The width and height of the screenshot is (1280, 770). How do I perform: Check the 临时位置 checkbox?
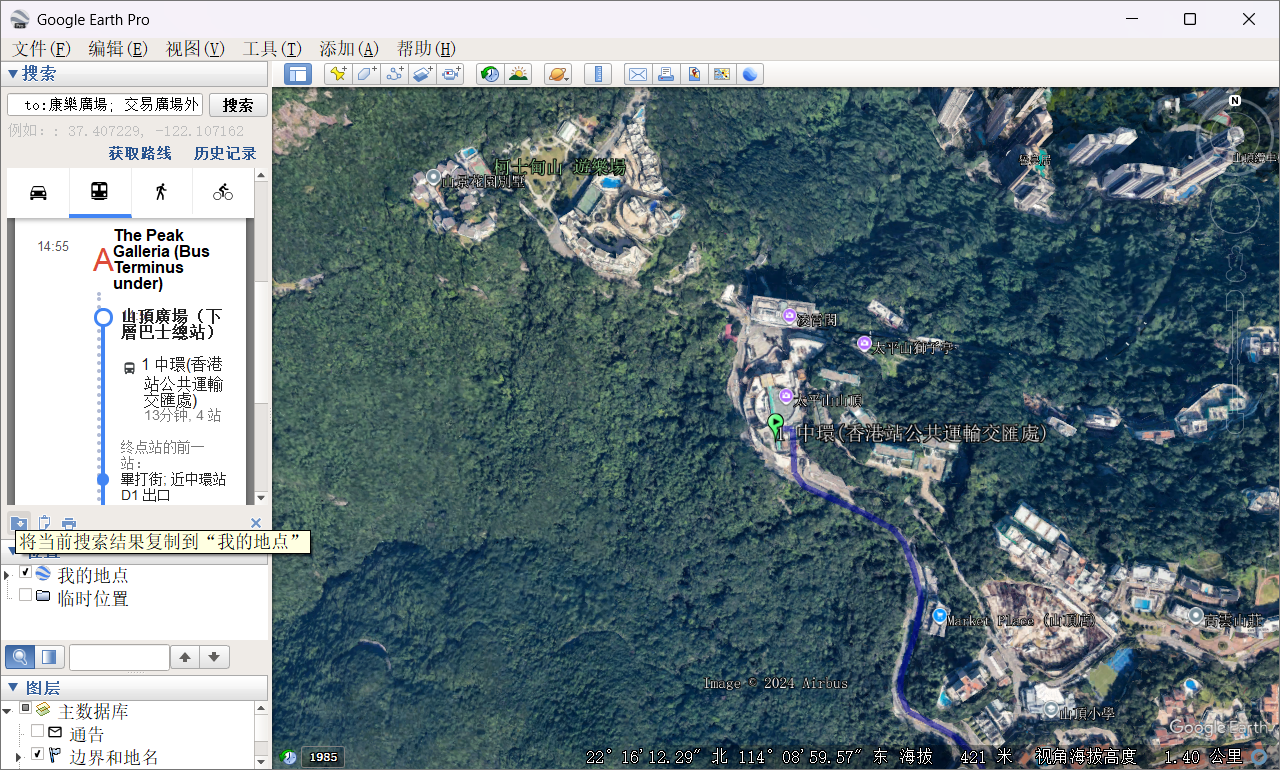tap(26, 595)
